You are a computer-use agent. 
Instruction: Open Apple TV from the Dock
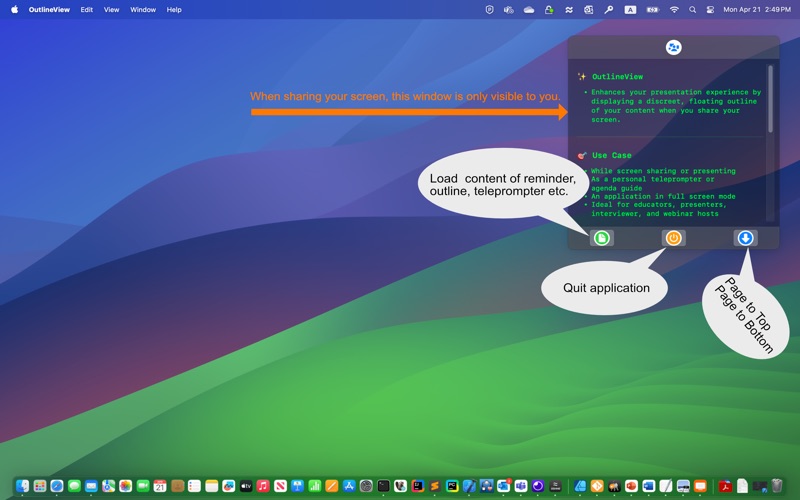click(x=246, y=486)
